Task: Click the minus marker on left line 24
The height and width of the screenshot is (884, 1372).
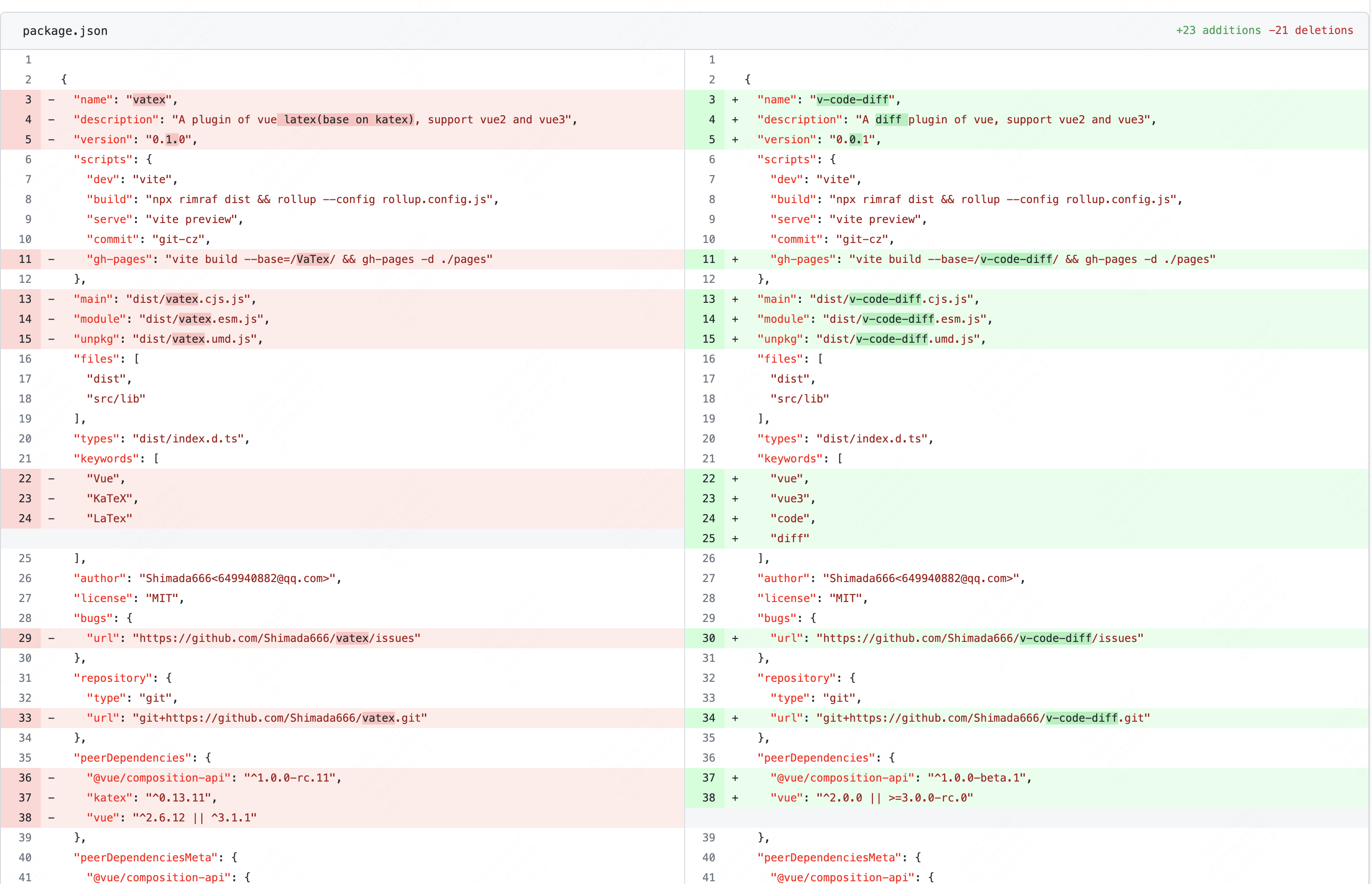Action: point(52,518)
